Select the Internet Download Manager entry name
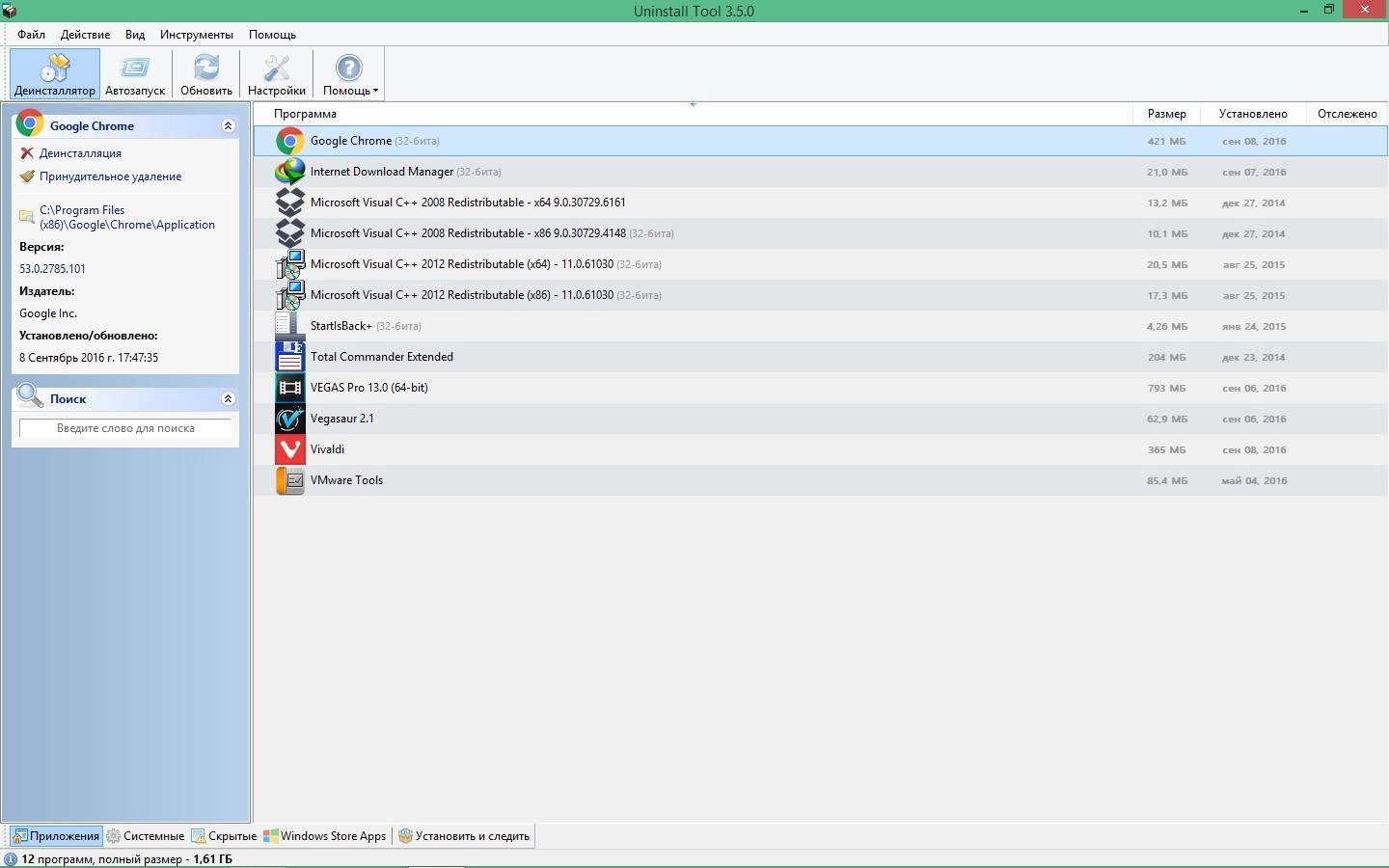The height and width of the screenshot is (868, 1389). [382, 172]
